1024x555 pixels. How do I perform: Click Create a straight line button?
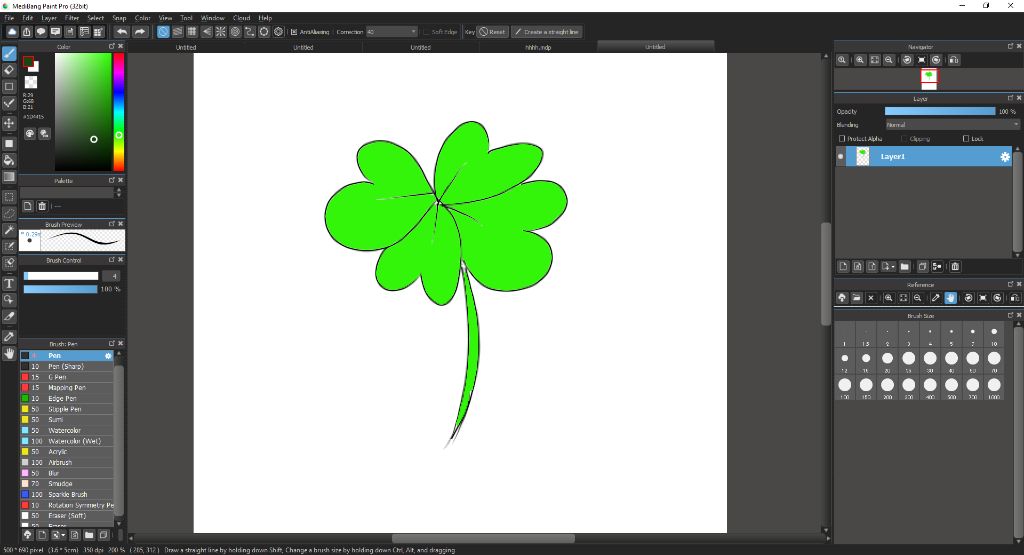[x=547, y=31]
